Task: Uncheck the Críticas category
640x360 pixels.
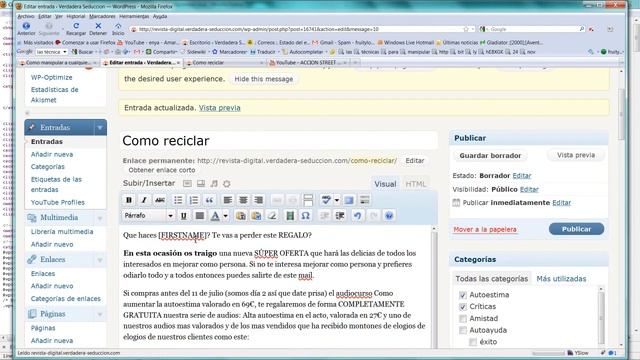Action: point(462,307)
